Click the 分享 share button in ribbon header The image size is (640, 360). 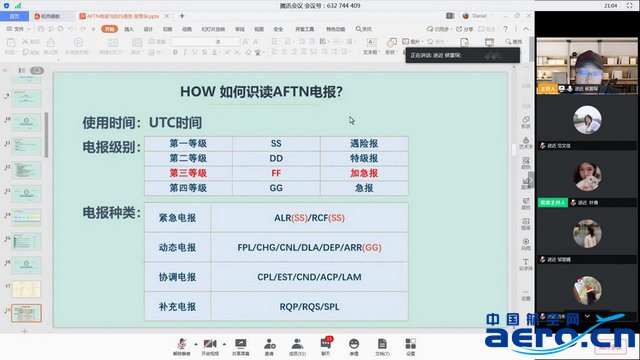click(x=465, y=29)
